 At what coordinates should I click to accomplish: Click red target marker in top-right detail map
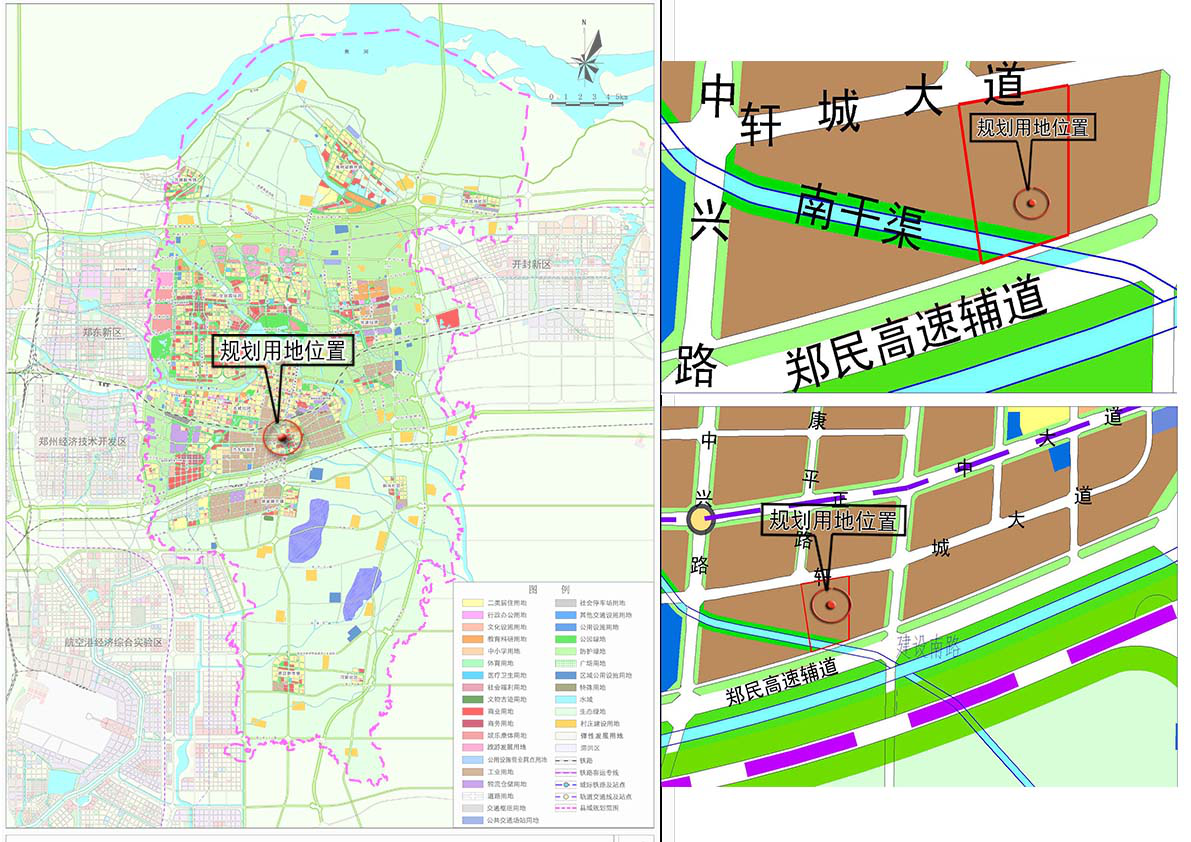point(1029,203)
